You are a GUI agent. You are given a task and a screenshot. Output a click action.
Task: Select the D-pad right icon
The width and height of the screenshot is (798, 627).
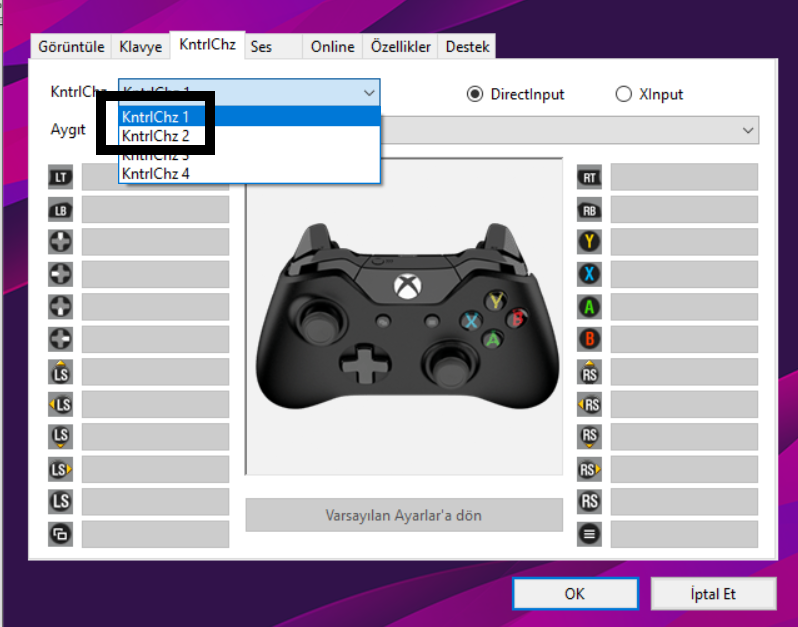(61, 339)
